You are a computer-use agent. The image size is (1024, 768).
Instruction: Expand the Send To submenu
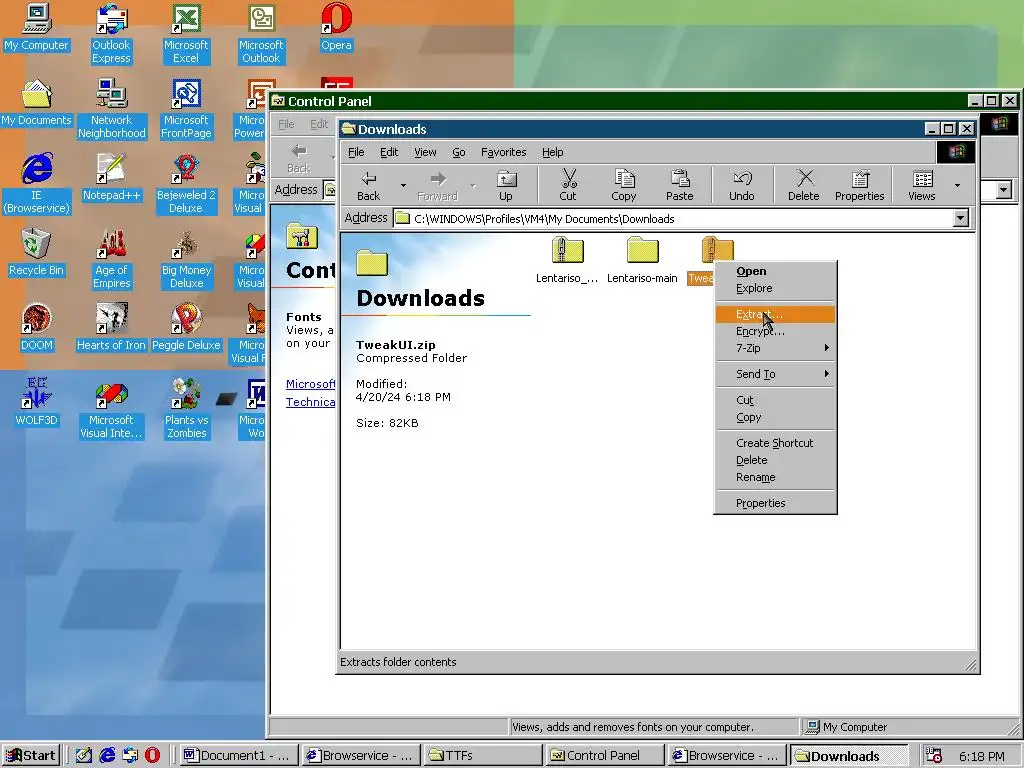point(775,374)
